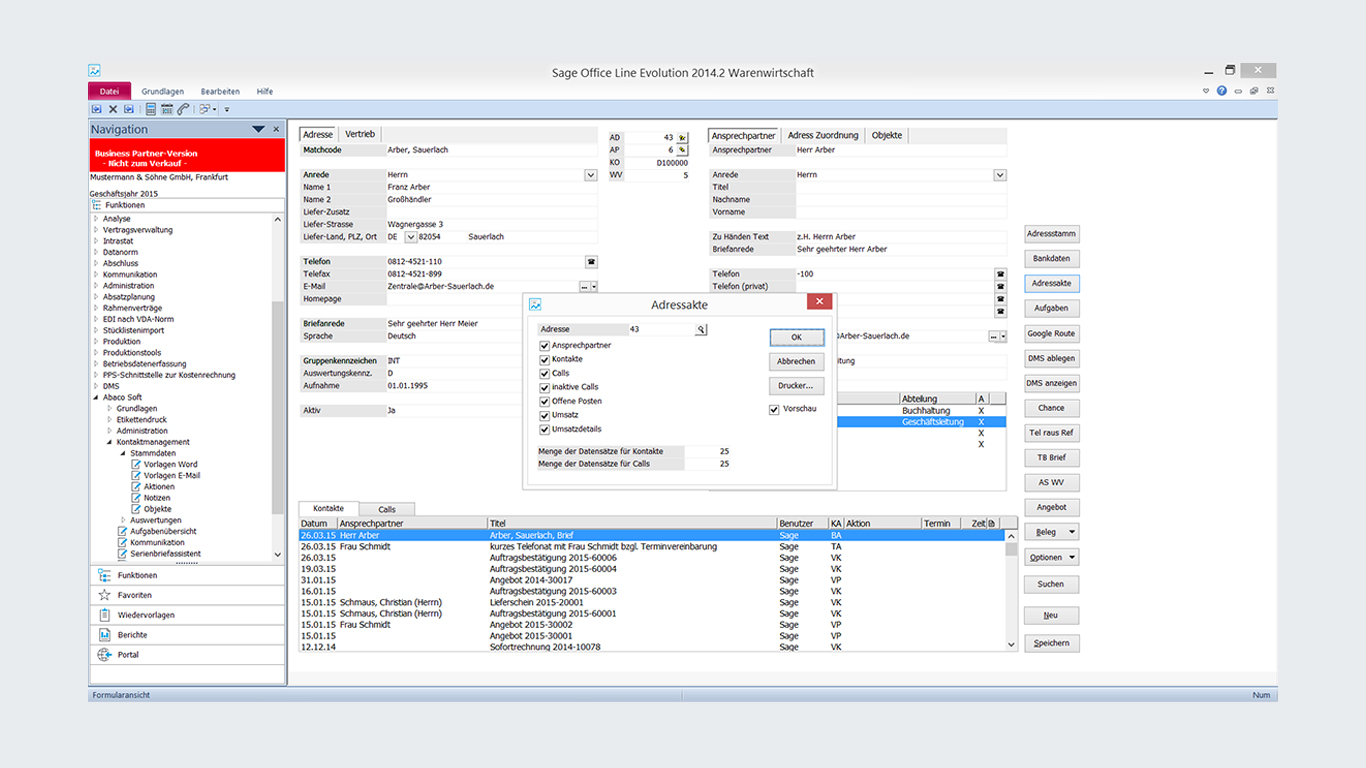1366x768 pixels.
Task: Open the Beleg button dropdown
Action: pyautogui.click(x=1073, y=532)
